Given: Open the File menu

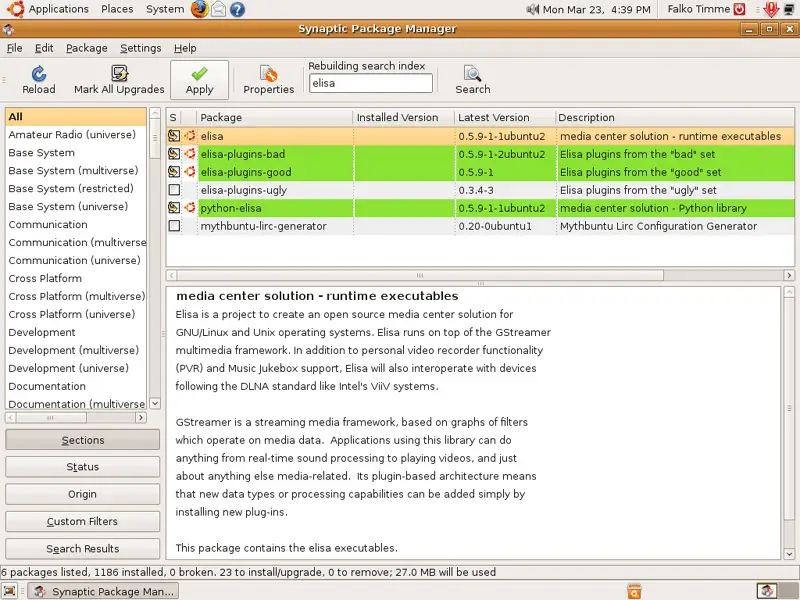Looking at the screenshot, I should coord(14,48).
